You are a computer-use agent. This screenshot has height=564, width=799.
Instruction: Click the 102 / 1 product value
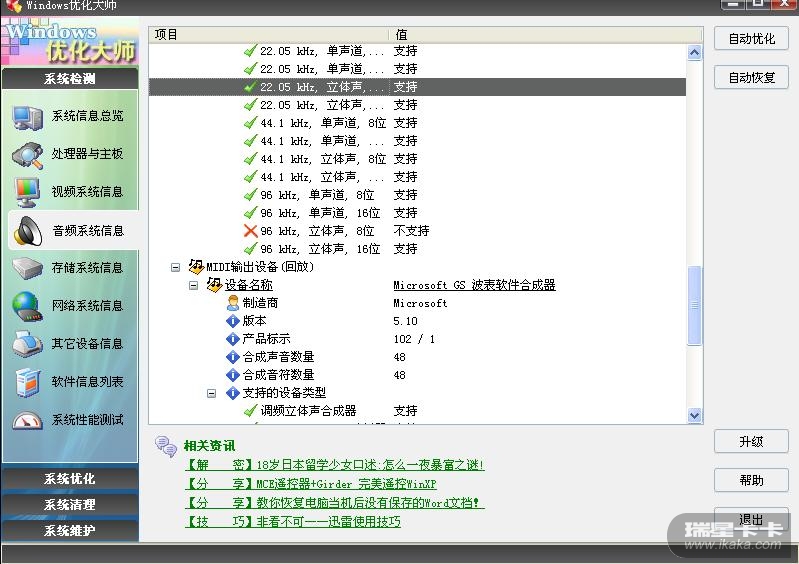(x=414, y=339)
